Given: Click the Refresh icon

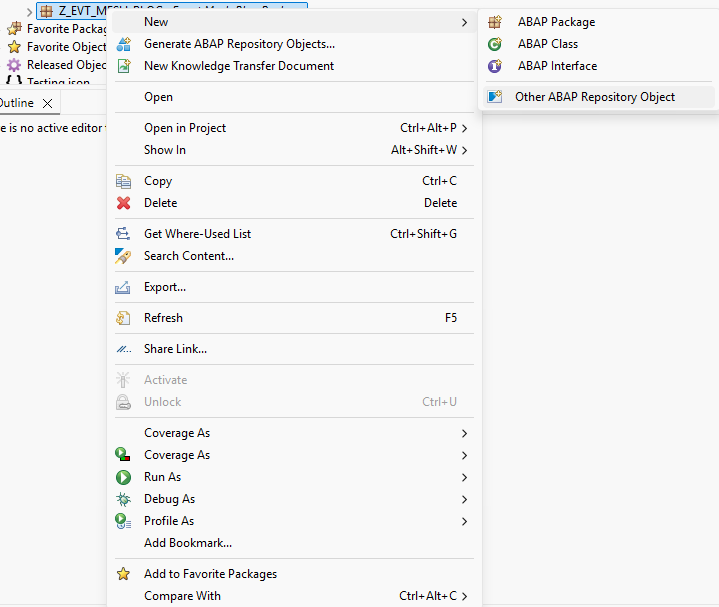Looking at the screenshot, I should click(124, 318).
